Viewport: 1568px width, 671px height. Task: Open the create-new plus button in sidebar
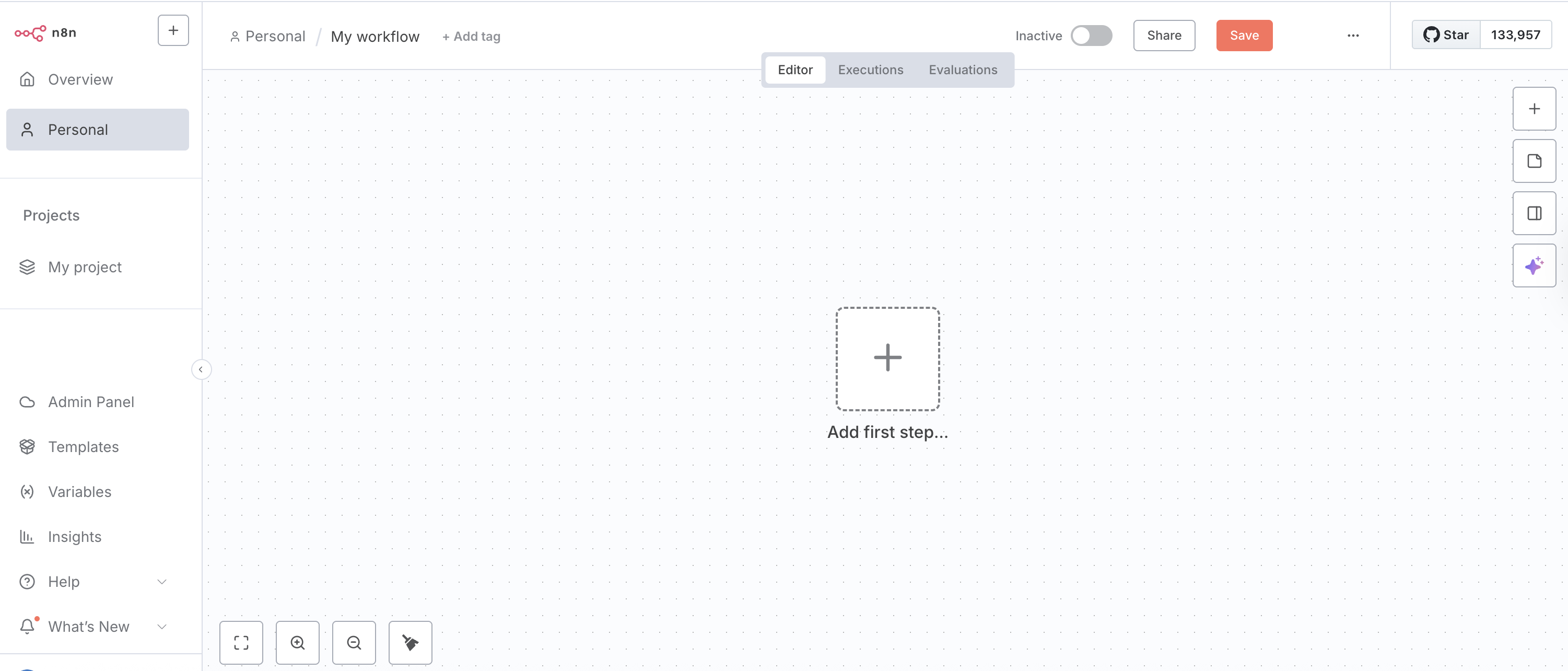click(x=173, y=30)
